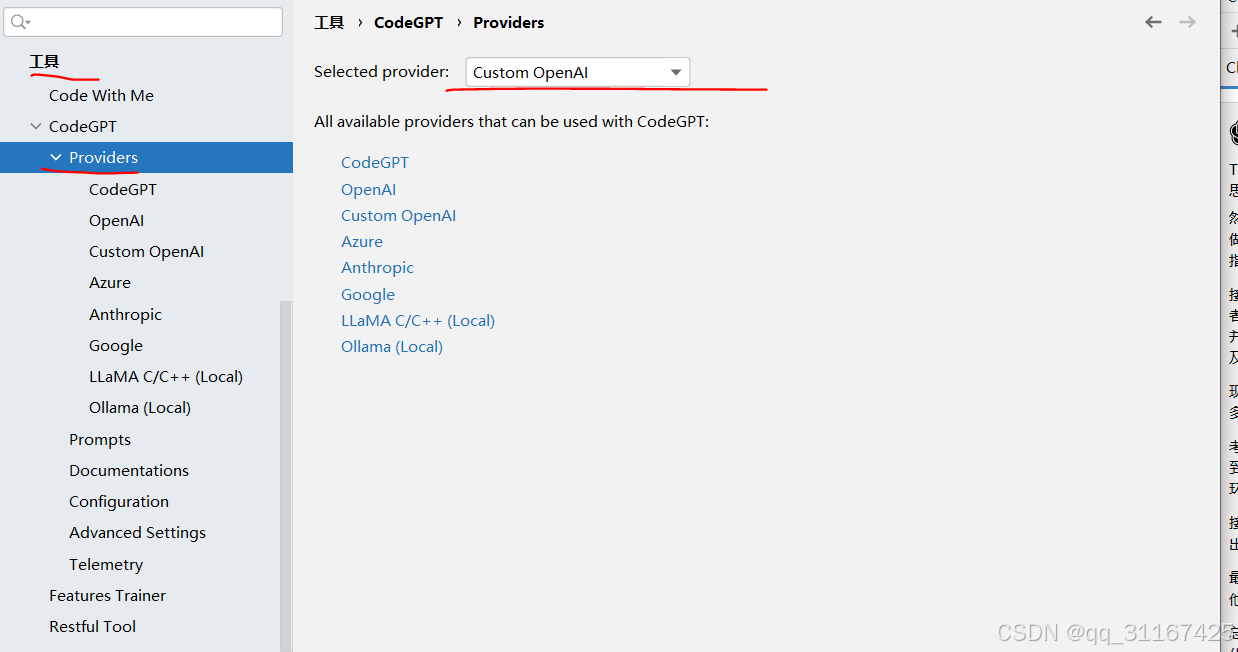Click CodeGPT in the breadcrumb path
The width and height of the screenshot is (1238, 652).
pos(408,22)
